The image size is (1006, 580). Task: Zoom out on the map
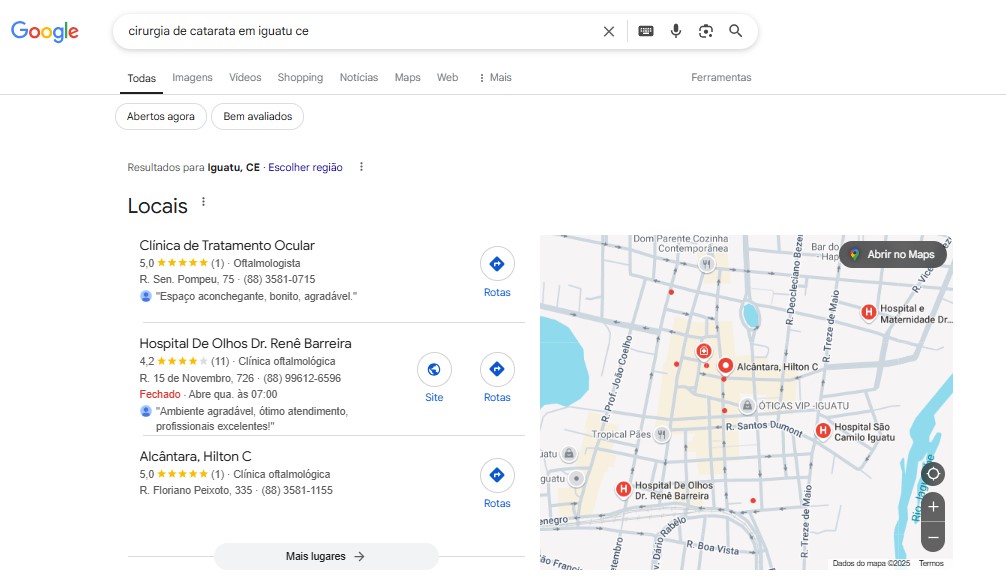933,537
